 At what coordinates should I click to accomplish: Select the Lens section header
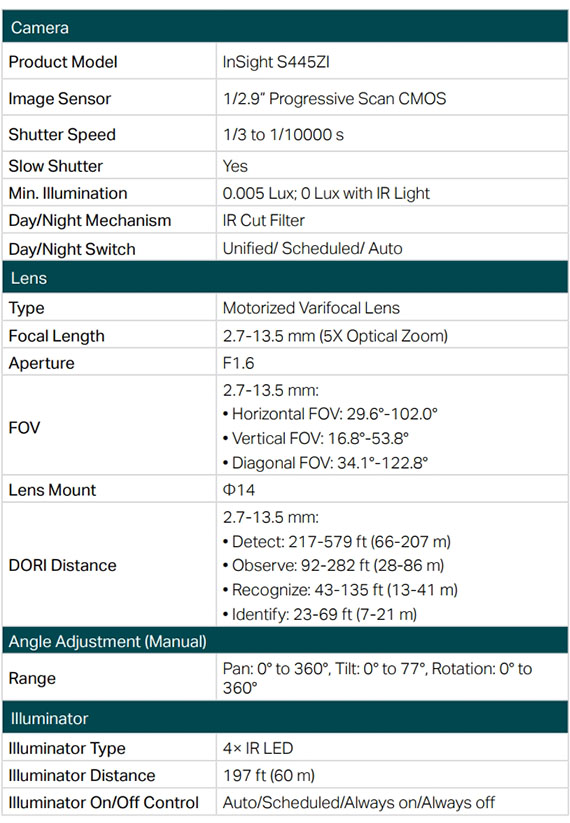coord(285,278)
